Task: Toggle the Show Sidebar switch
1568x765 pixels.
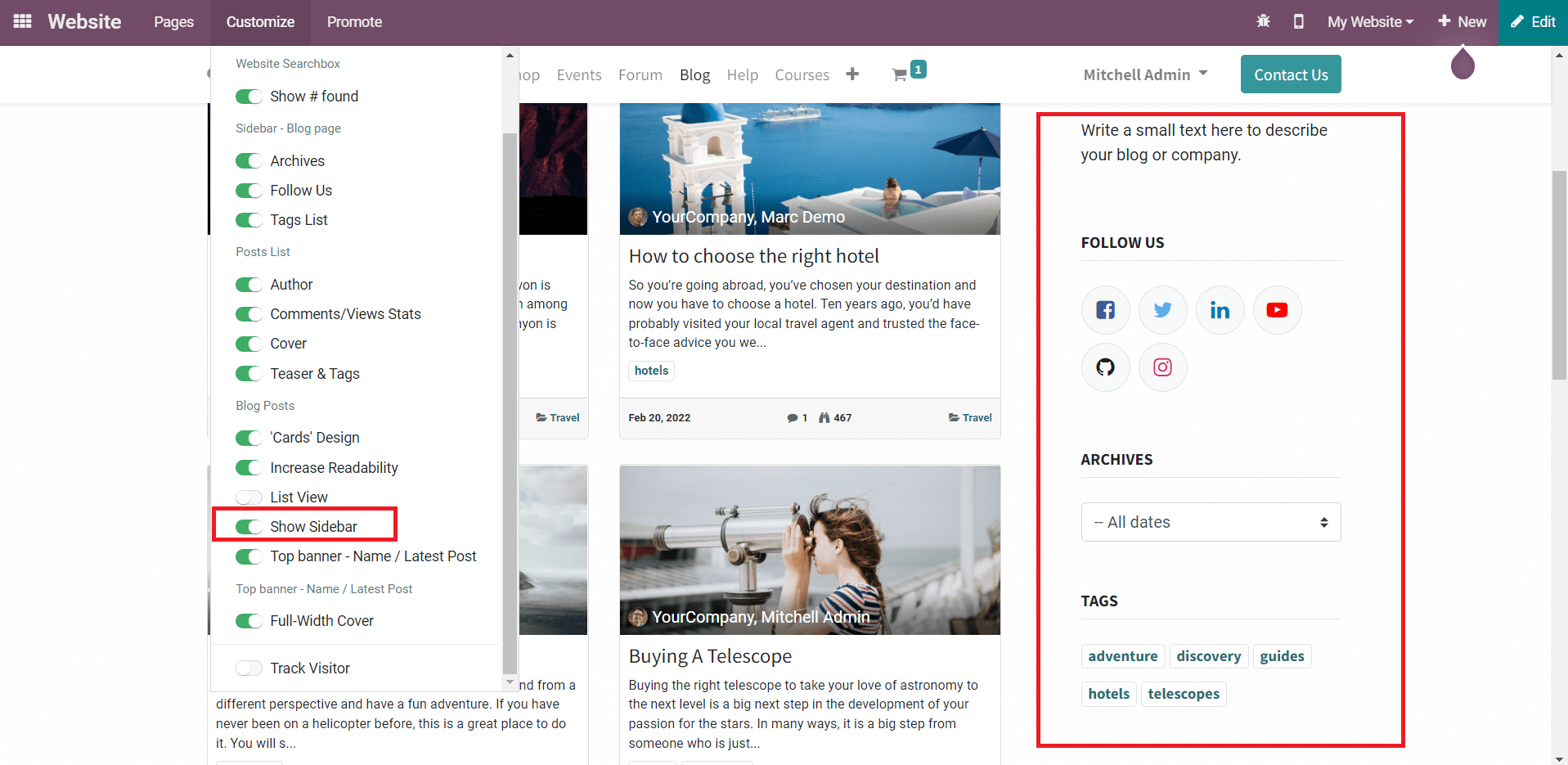Action: click(x=249, y=527)
